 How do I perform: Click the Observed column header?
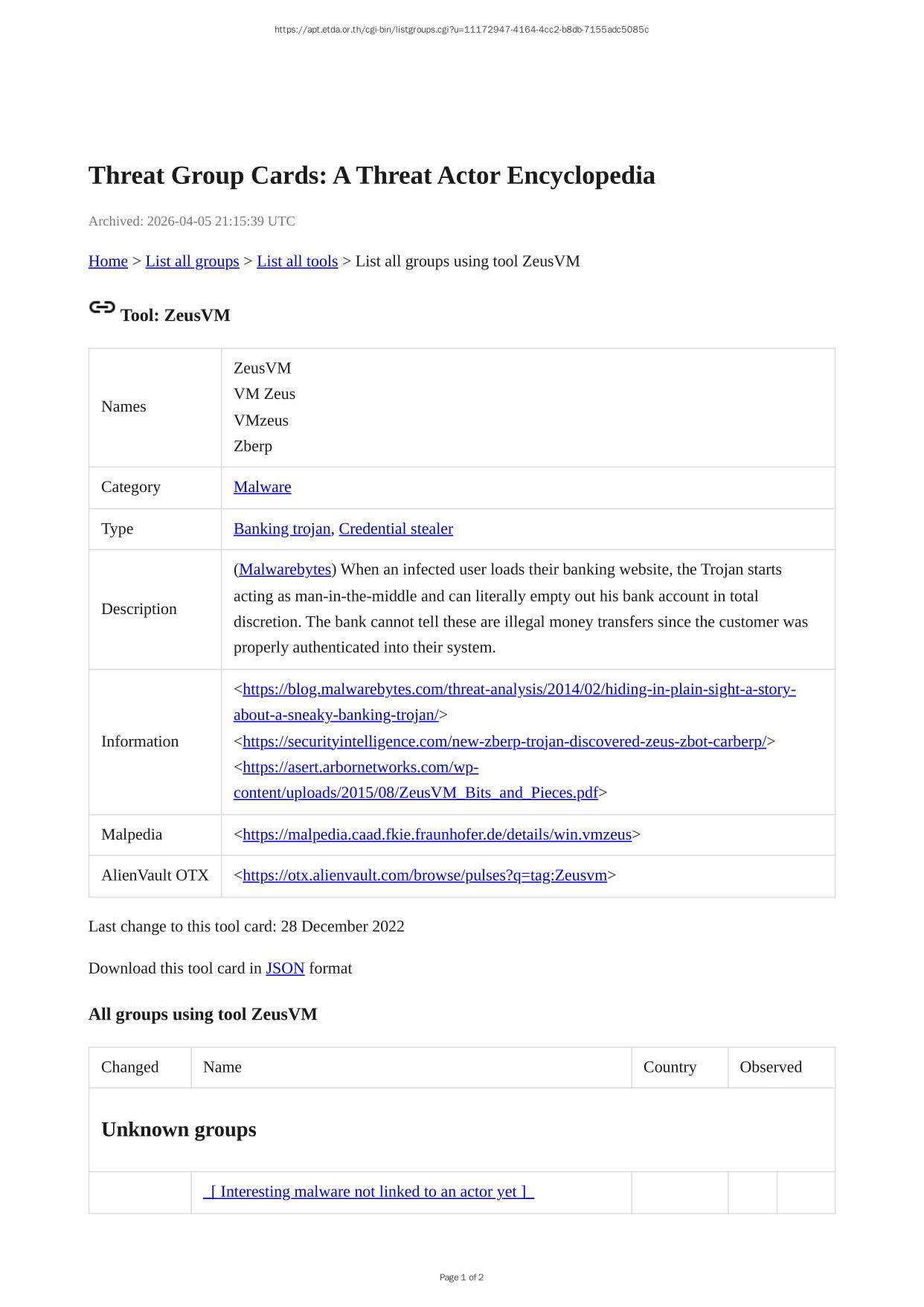point(770,1067)
